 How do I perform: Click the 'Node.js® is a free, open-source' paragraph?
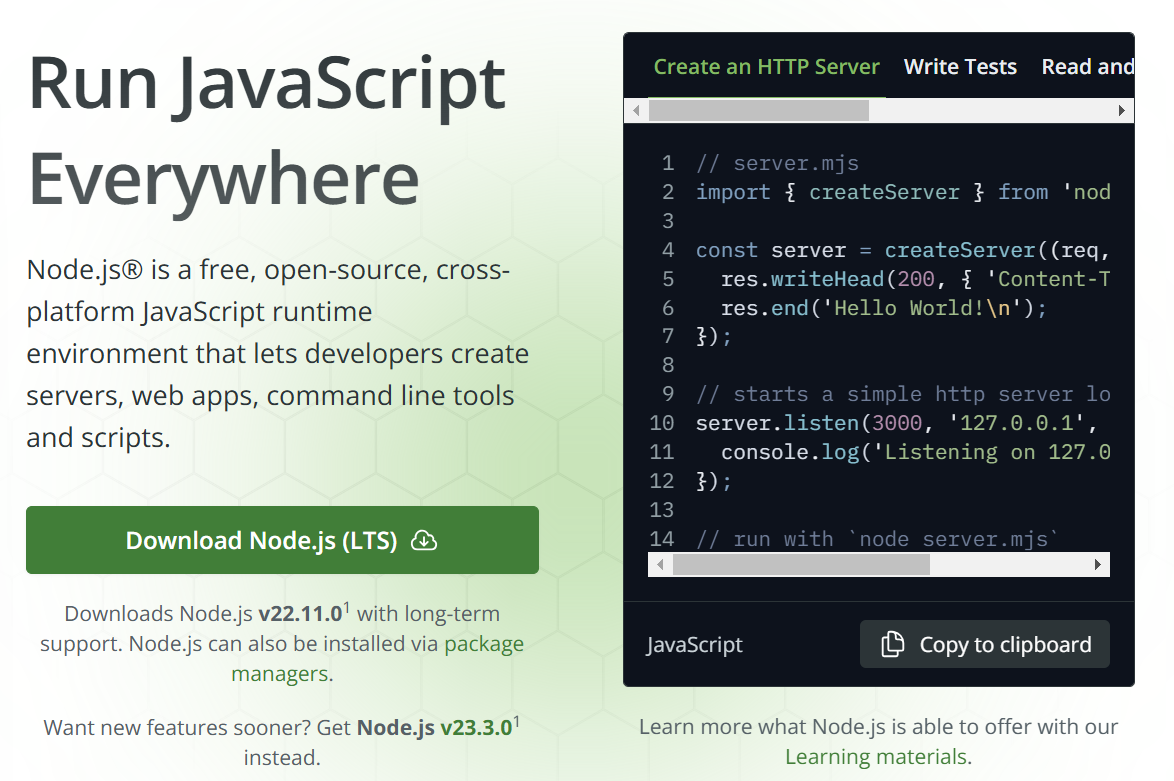coord(278,353)
